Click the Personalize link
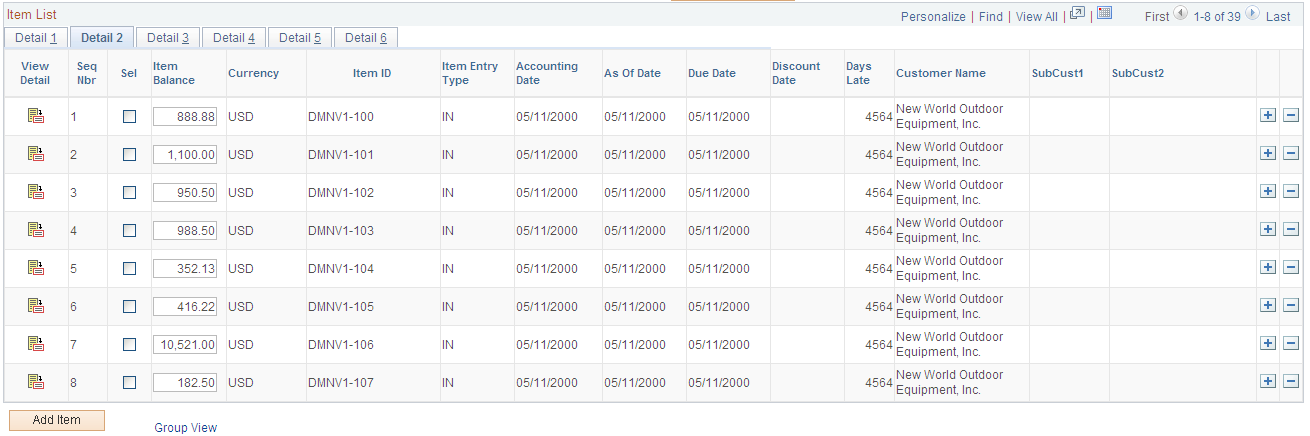The image size is (1310, 436). (933, 17)
